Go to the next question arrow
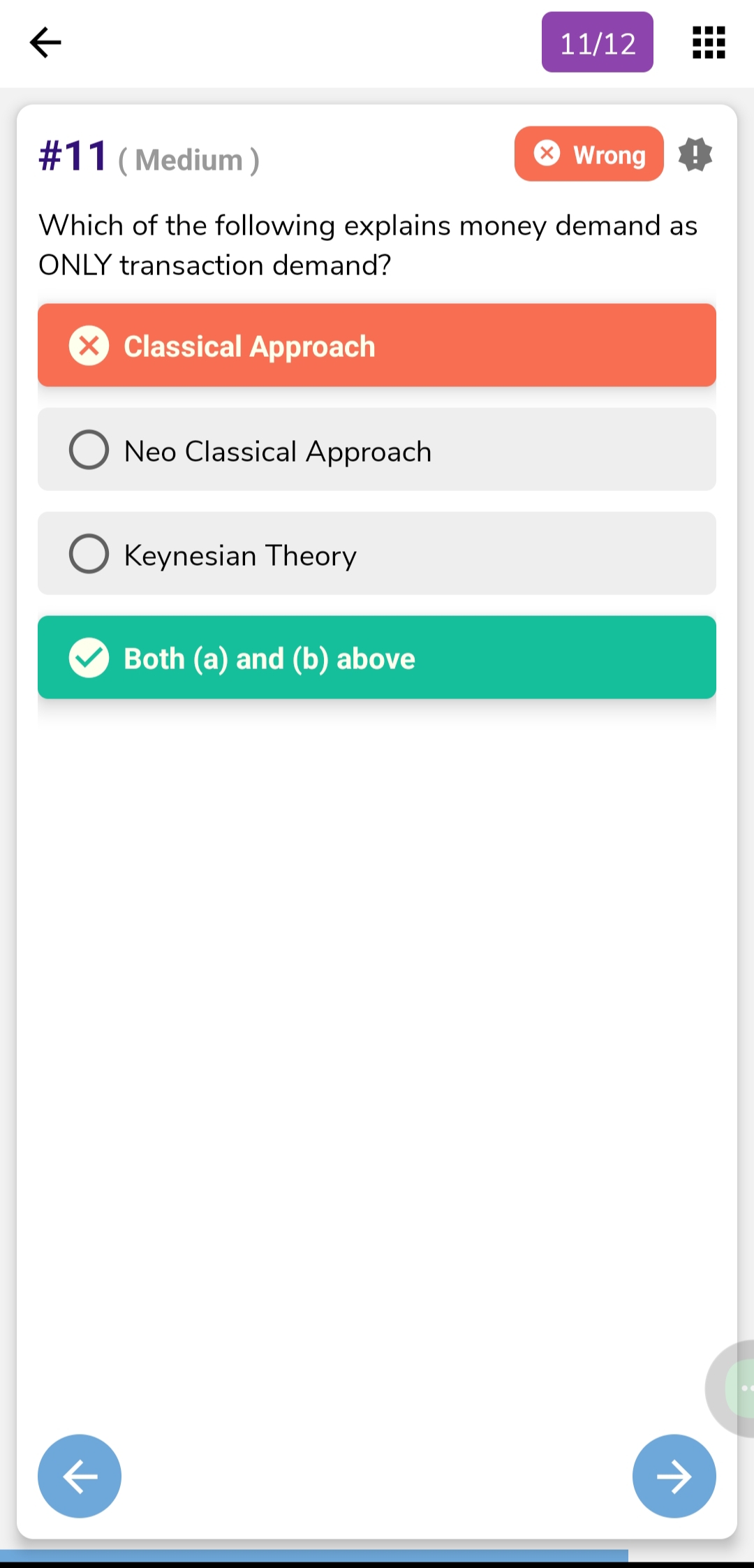754x1568 pixels. (674, 1476)
